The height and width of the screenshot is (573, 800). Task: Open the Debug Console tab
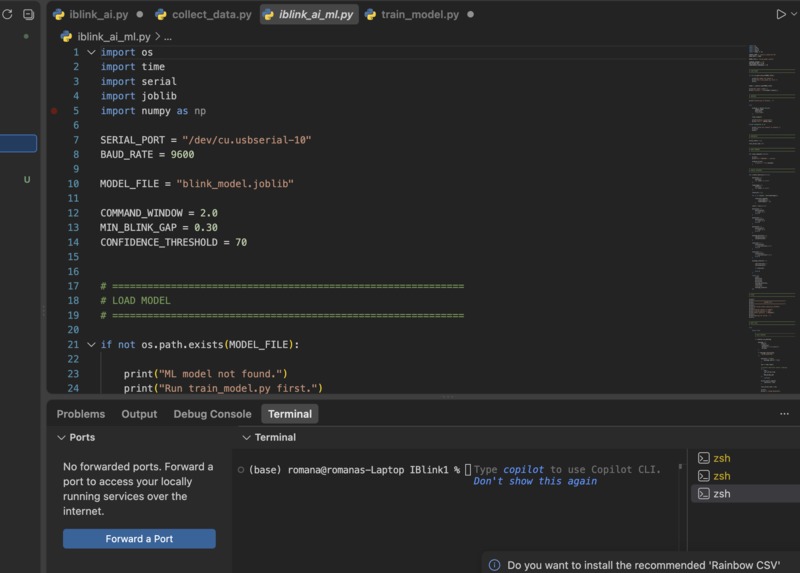pos(212,414)
